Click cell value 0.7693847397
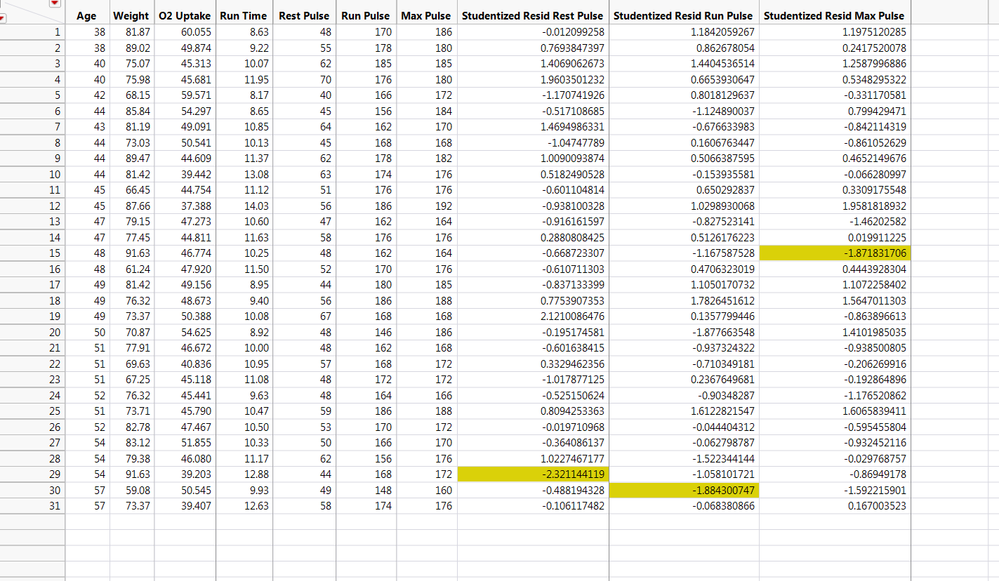This screenshot has width=999, height=581. (x=572, y=48)
